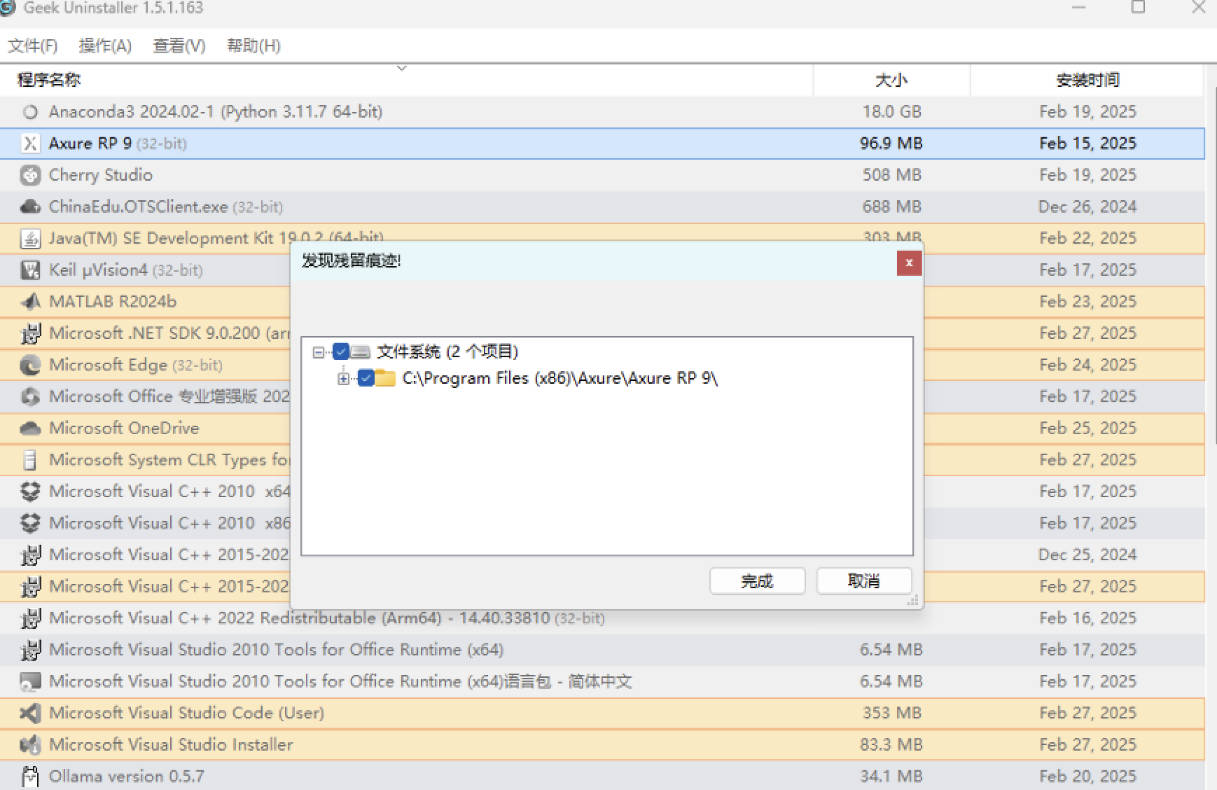Click the Ollama version 0.5.7 icon
The image size is (1217, 790).
pyautogui.click(x=30, y=777)
